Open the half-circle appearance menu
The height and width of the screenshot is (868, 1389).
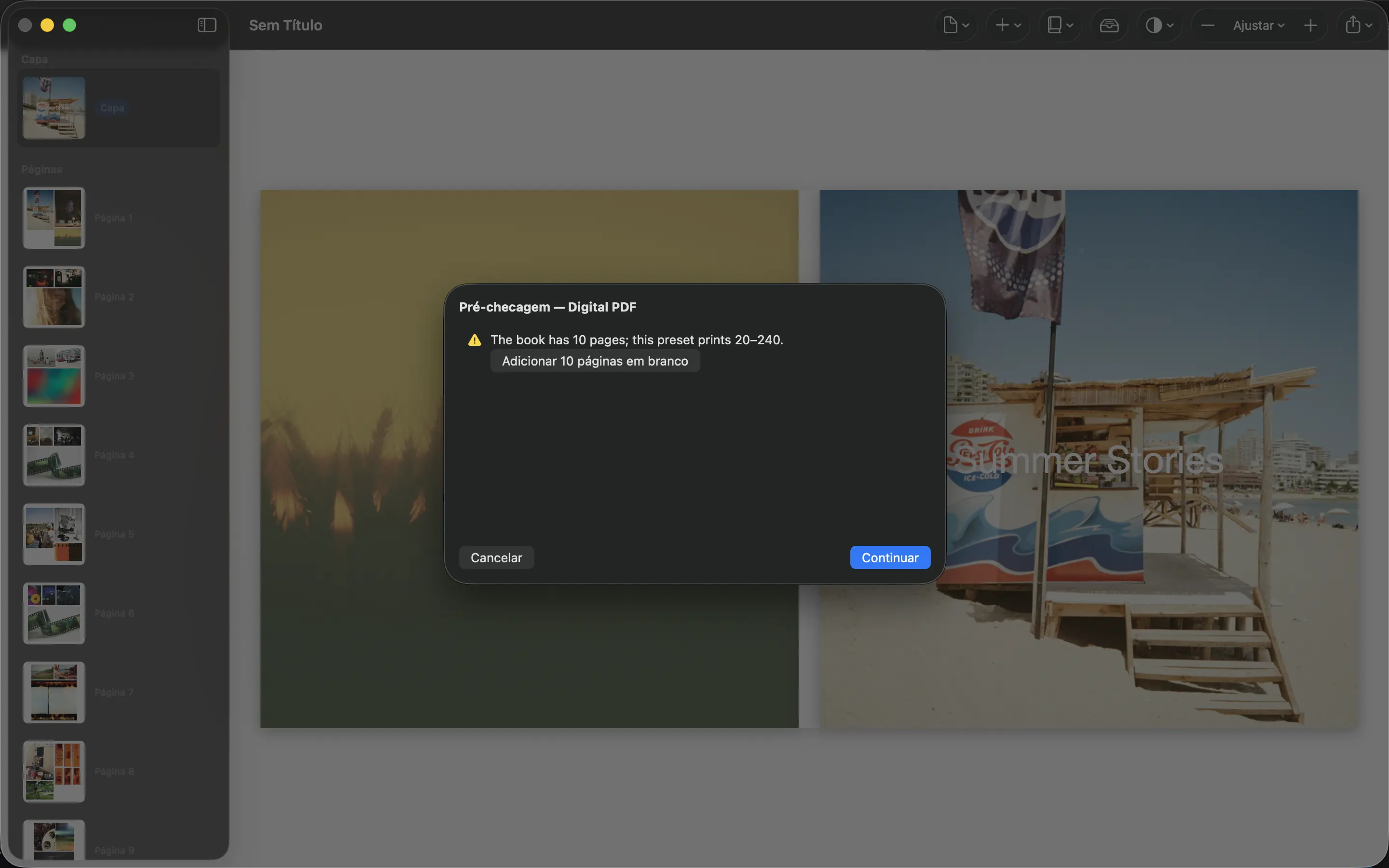pyautogui.click(x=1159, y=25)
